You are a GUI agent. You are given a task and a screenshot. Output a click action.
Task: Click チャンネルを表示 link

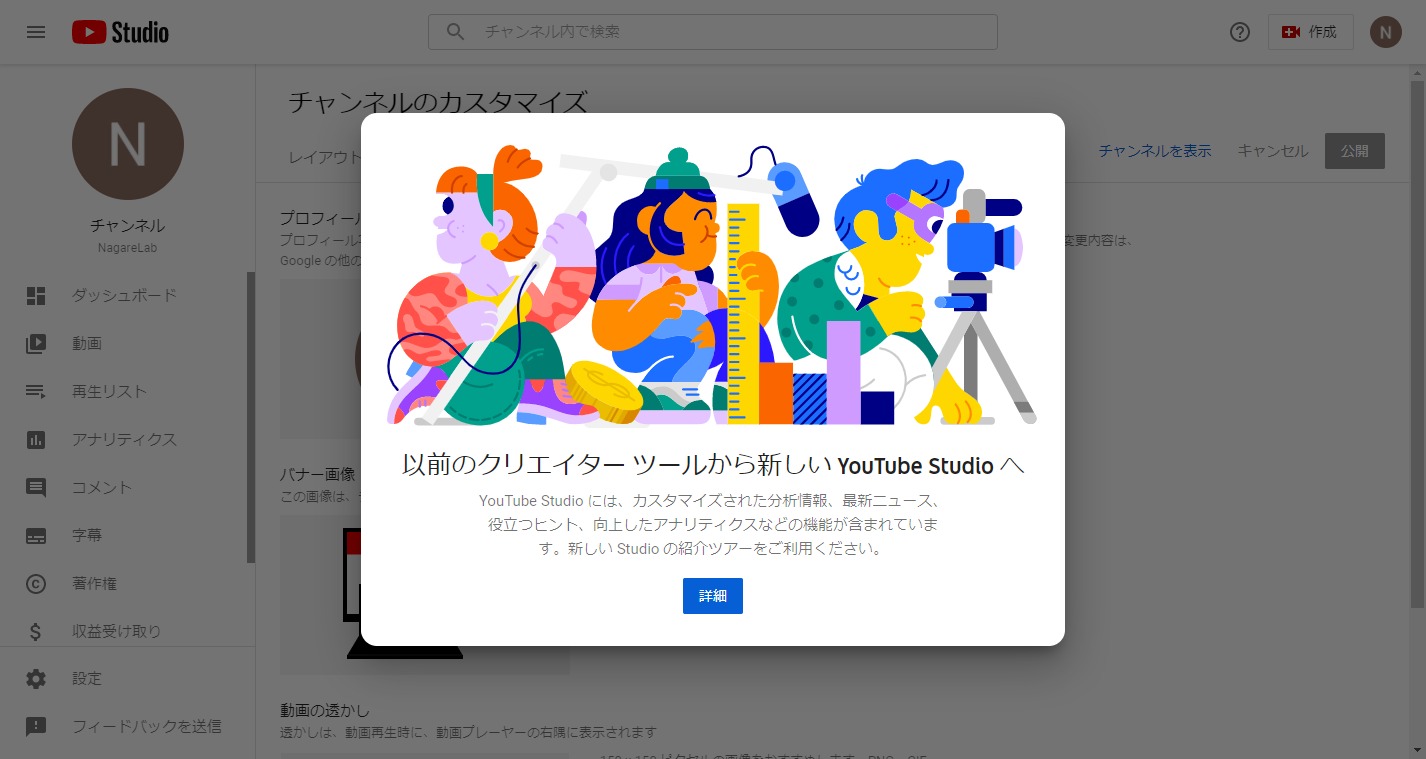(x=1155, y=151)
